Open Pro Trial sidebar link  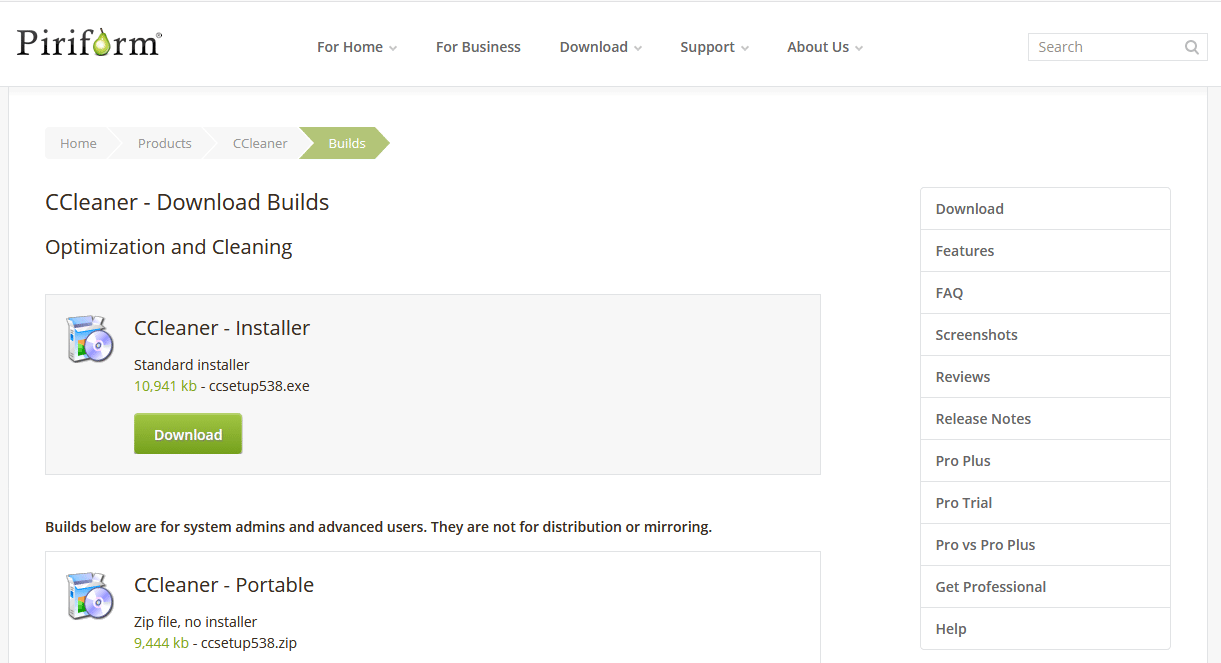[x=1045, y=503]
